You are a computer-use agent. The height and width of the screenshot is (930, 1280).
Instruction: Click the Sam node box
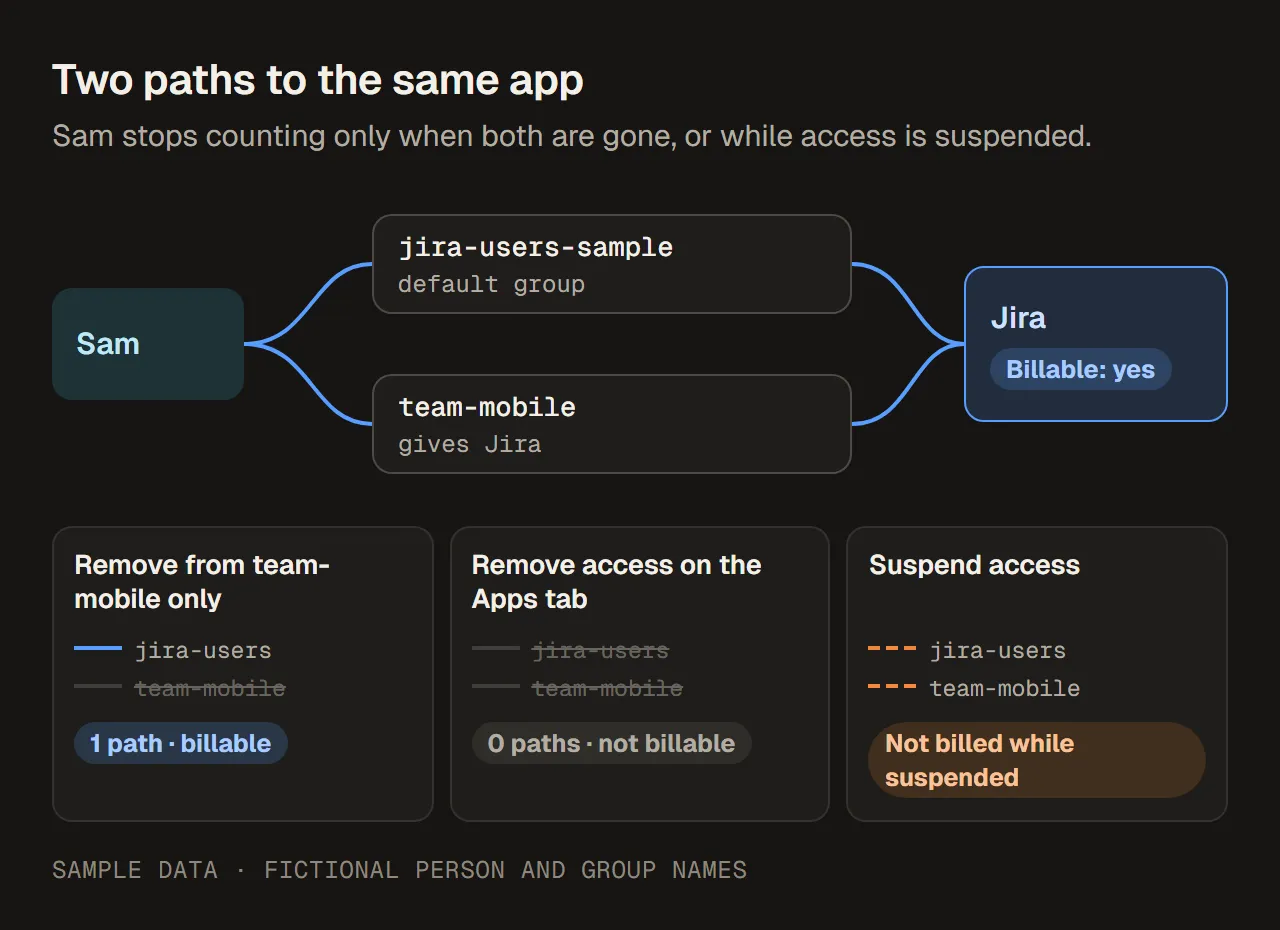(x=148, y=344)
